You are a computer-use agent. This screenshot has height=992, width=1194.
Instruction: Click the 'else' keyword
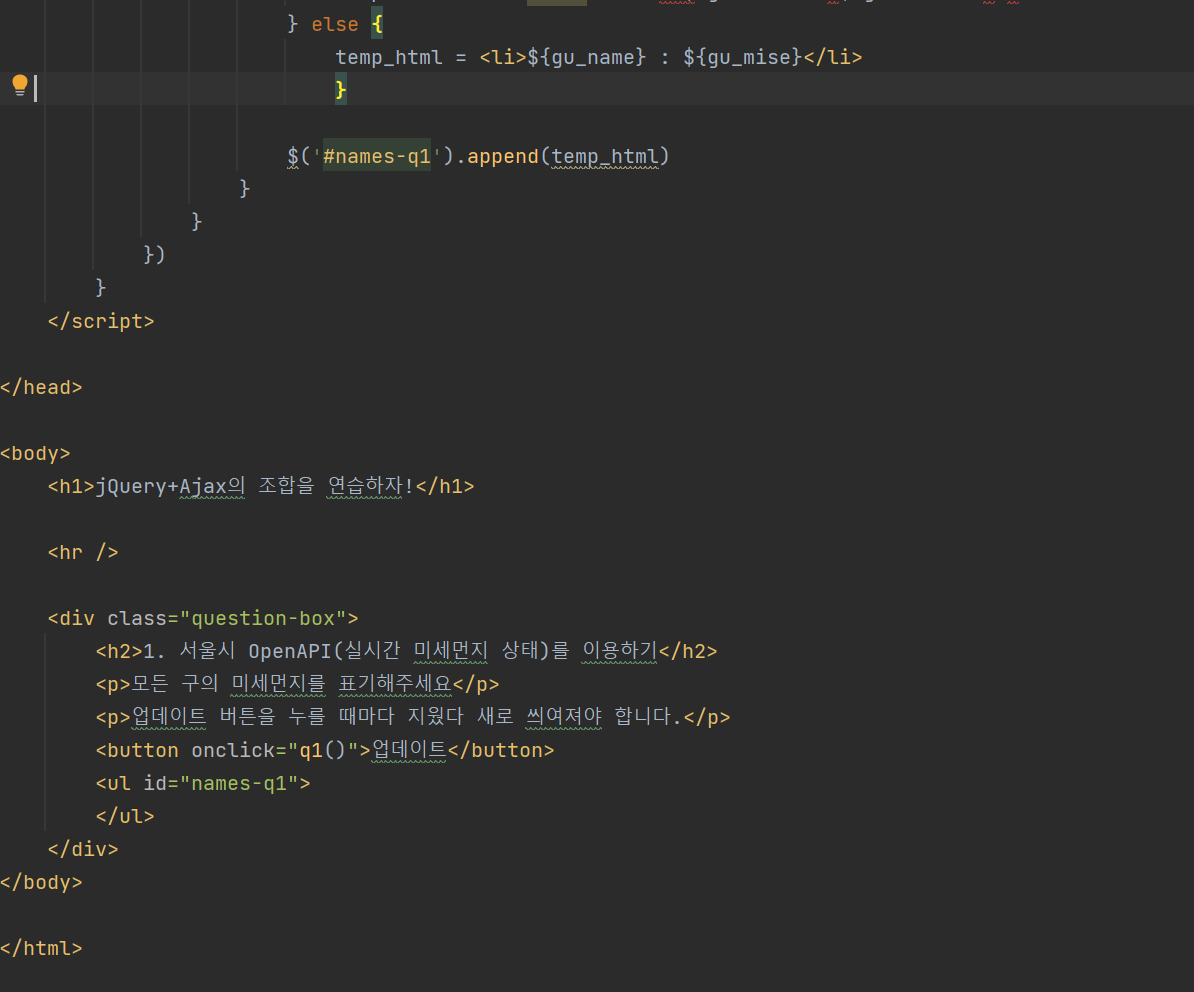coord(335,24)
